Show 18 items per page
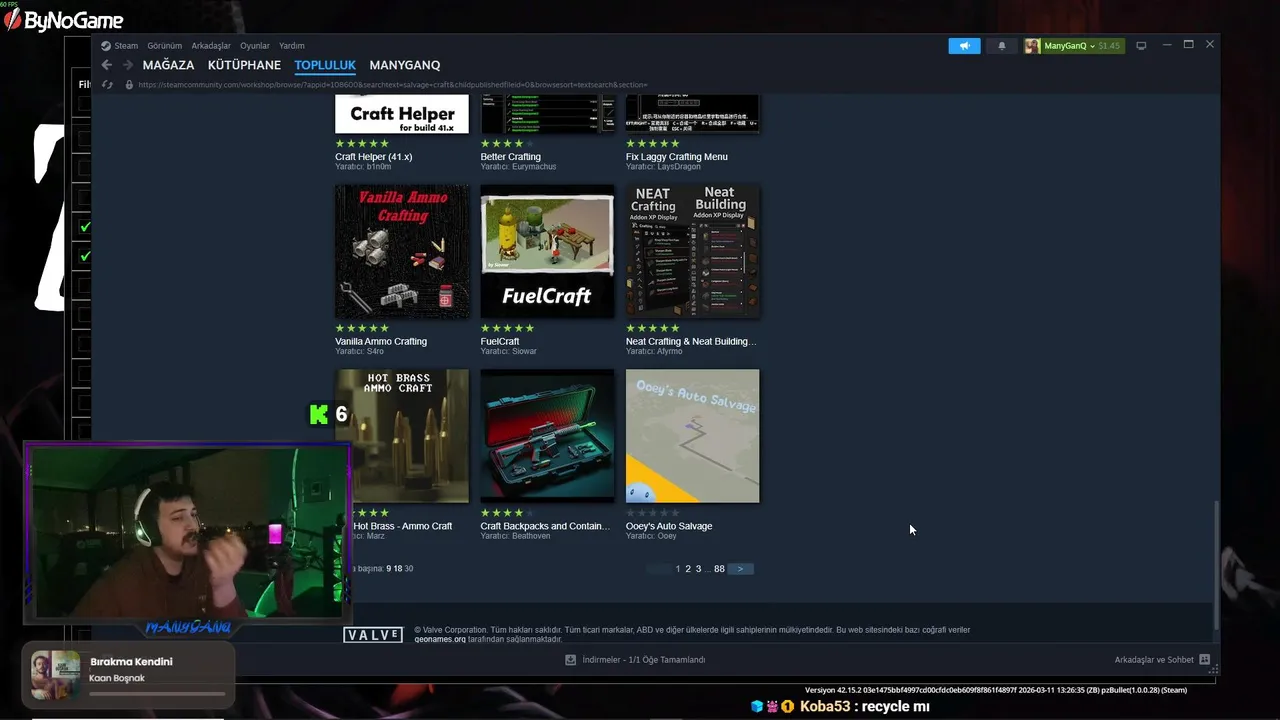1280x720 pixels. pos(398,568)
